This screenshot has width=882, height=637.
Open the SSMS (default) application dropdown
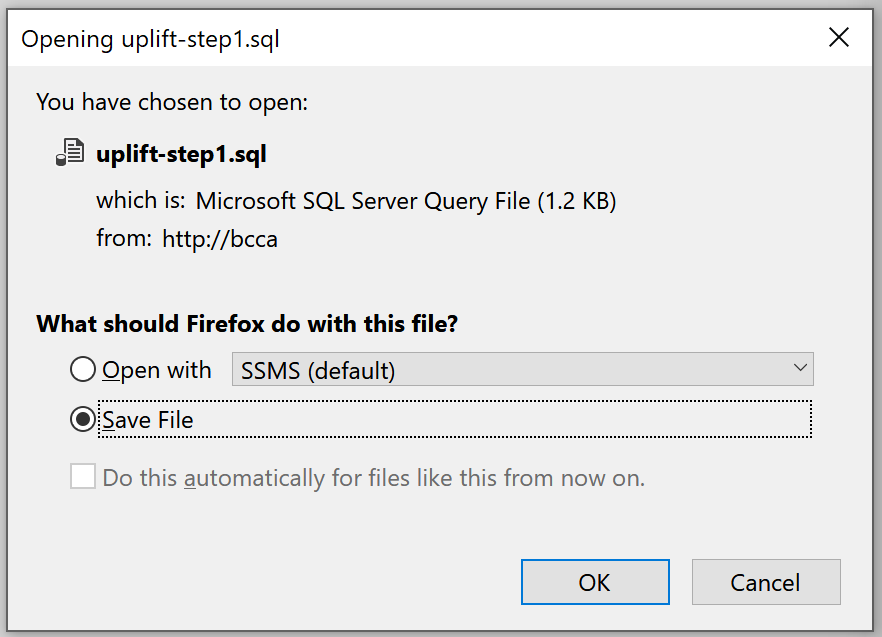[523, 369]
